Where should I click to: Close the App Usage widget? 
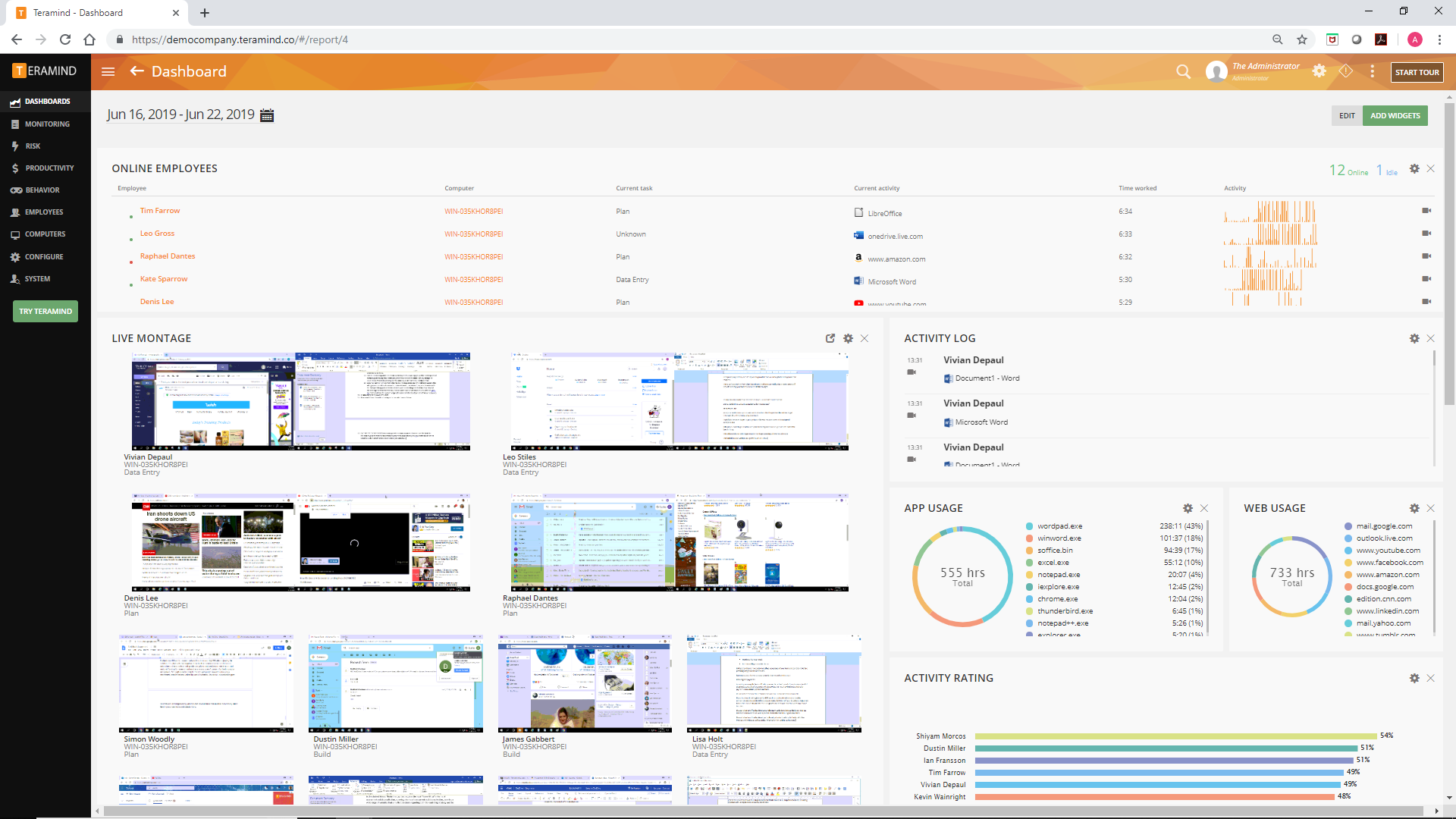[1204, 508]
